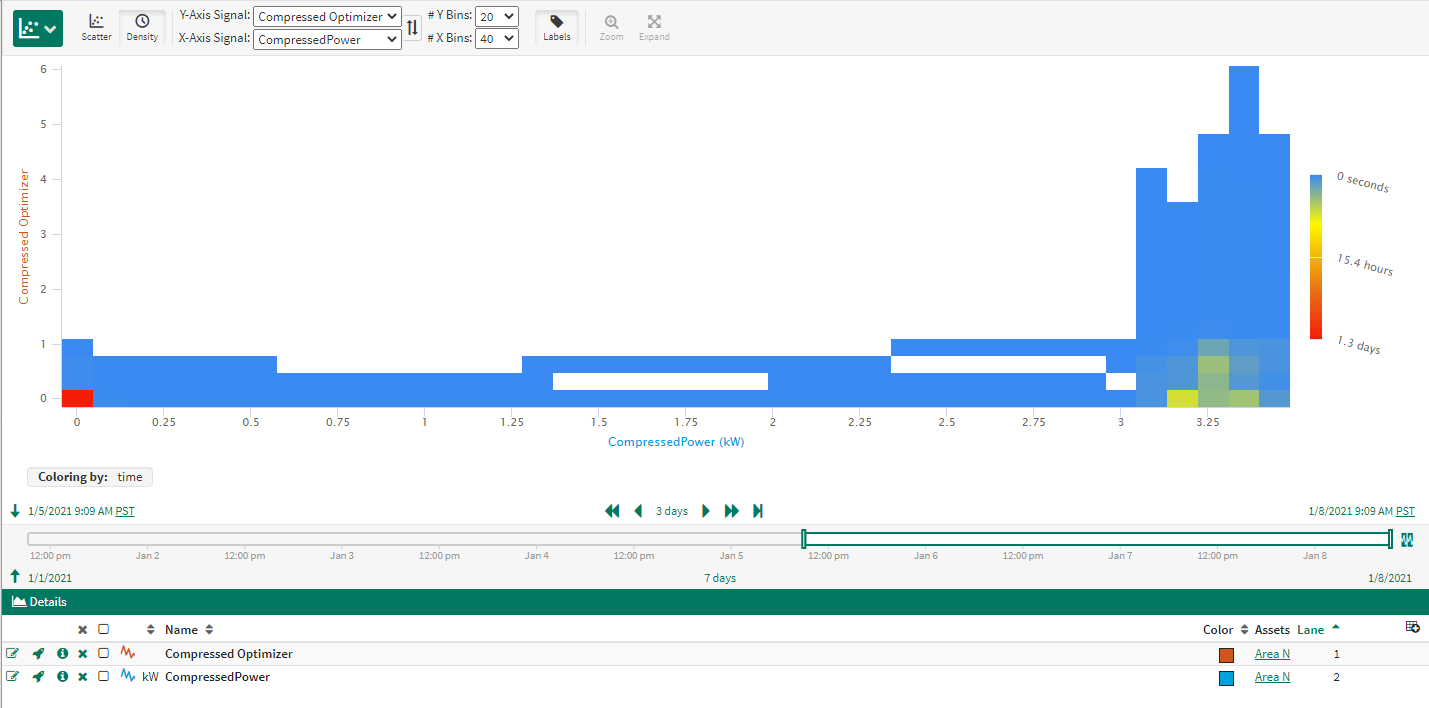Open the blue color swatch for CompressedPower

[x=1226, y=678]
